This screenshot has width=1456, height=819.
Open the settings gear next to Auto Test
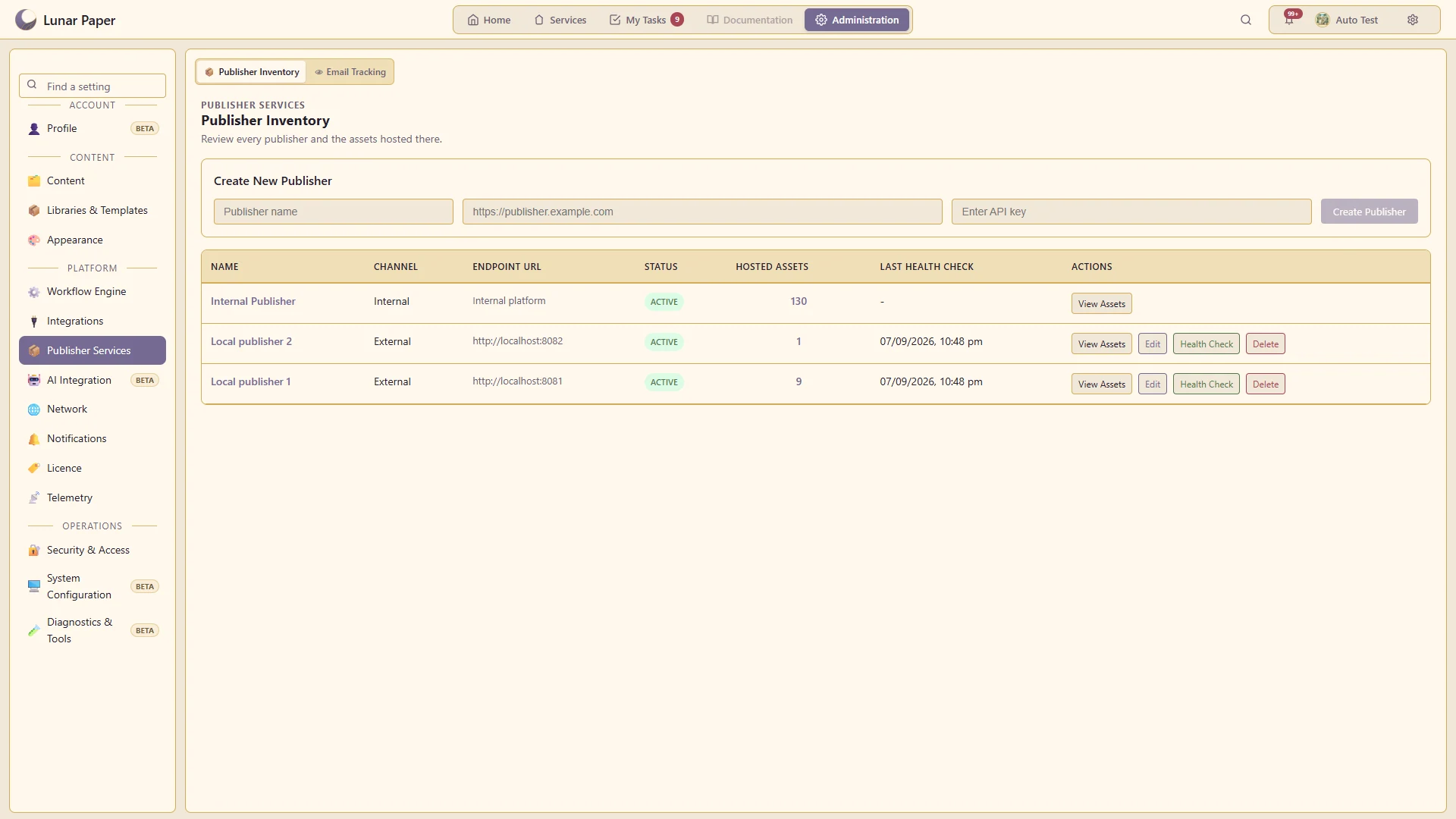pos(1413,20)
